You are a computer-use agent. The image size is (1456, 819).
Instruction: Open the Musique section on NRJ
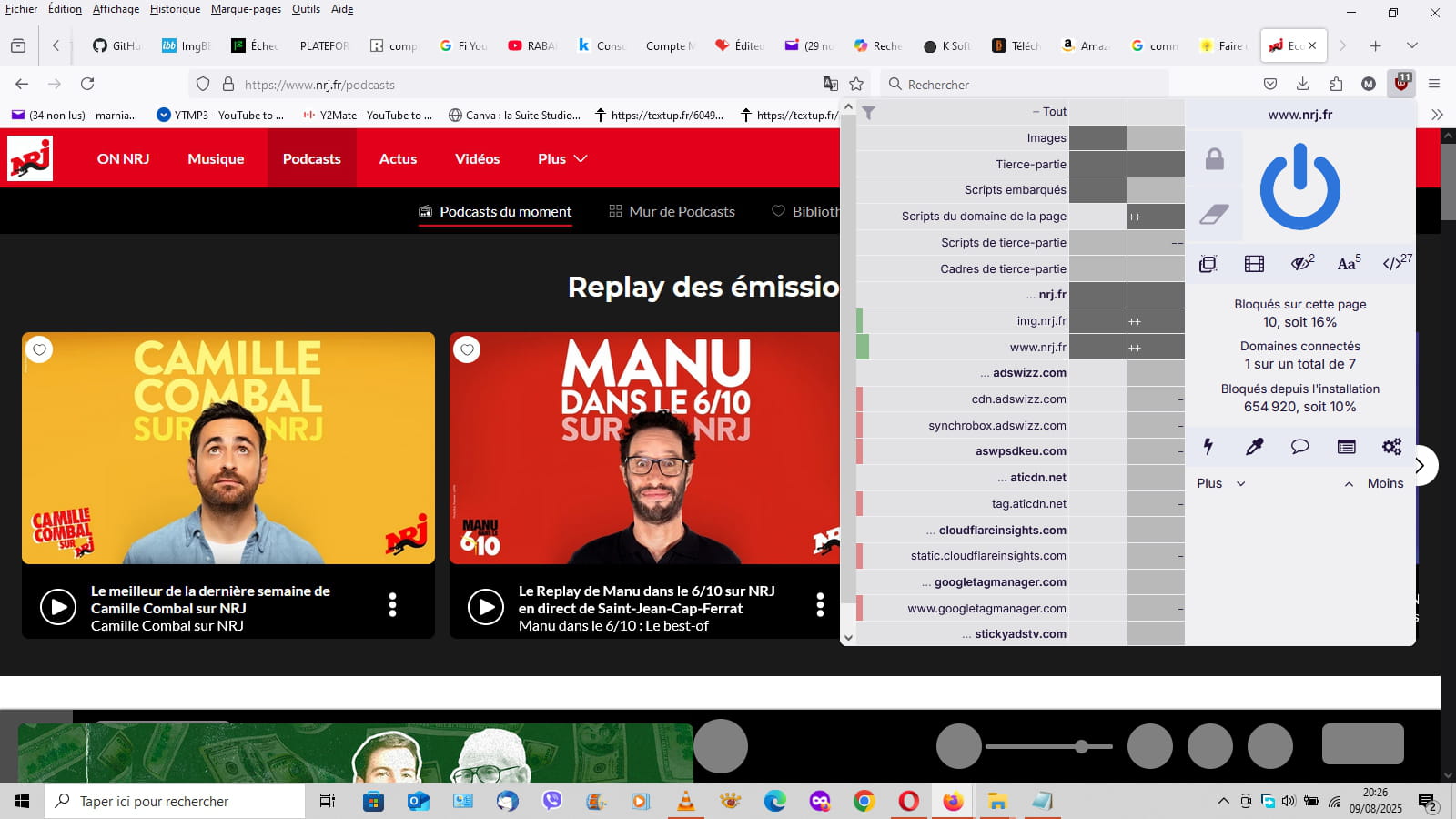click(x=216, y=158)
